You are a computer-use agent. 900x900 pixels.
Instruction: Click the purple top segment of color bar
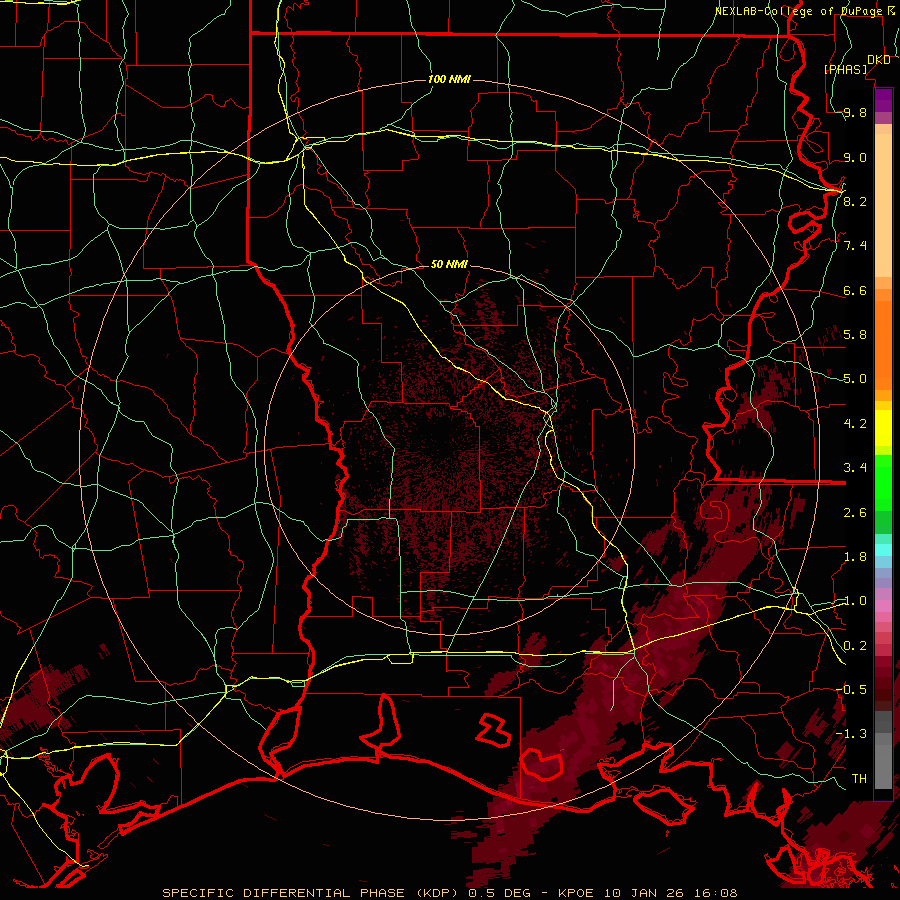[x=883, y=100]
